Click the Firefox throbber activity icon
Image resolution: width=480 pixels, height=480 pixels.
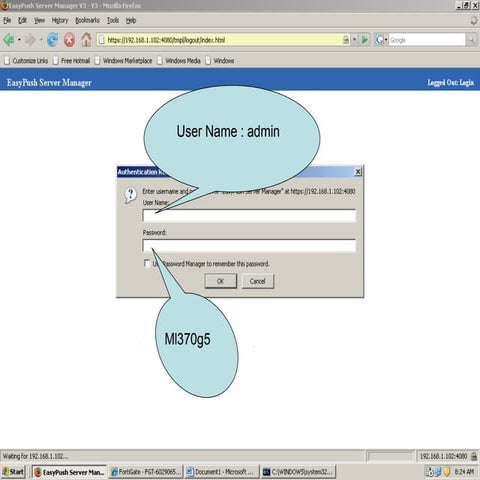click(x=474, y=20)
